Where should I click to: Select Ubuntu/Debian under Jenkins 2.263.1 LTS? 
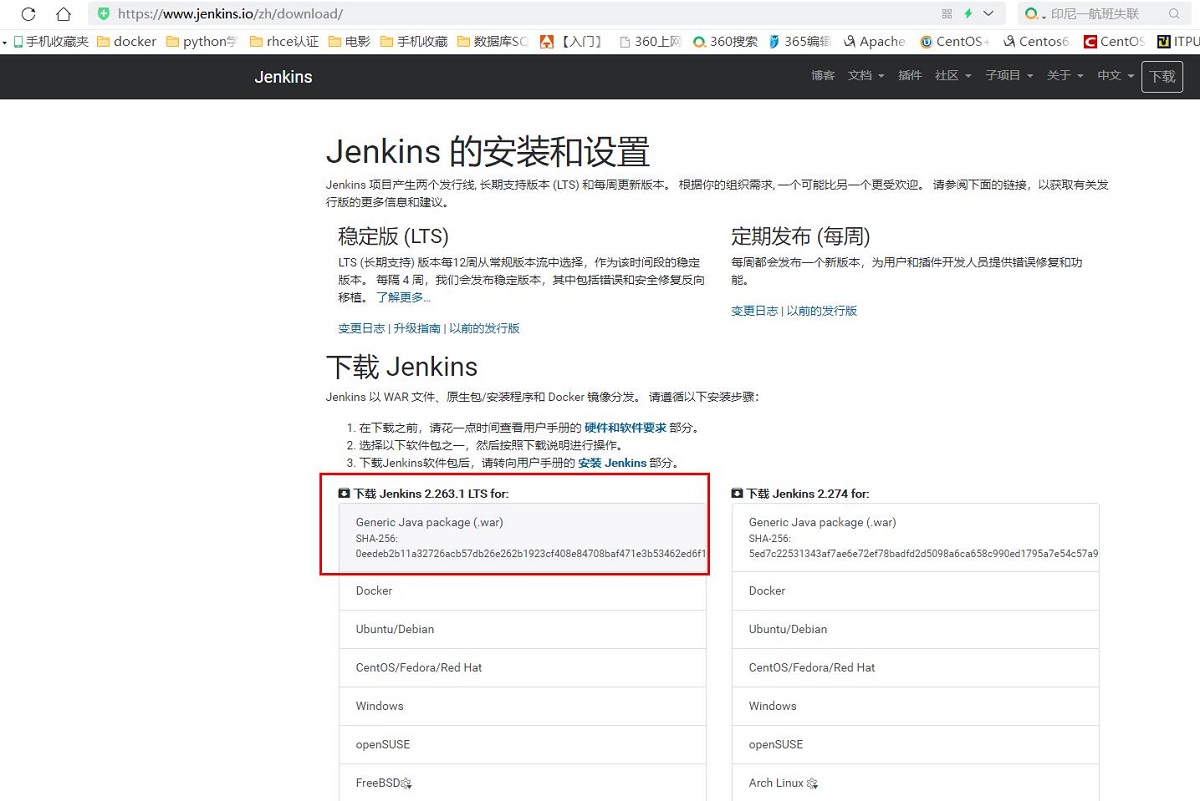(x=522, y=629)
